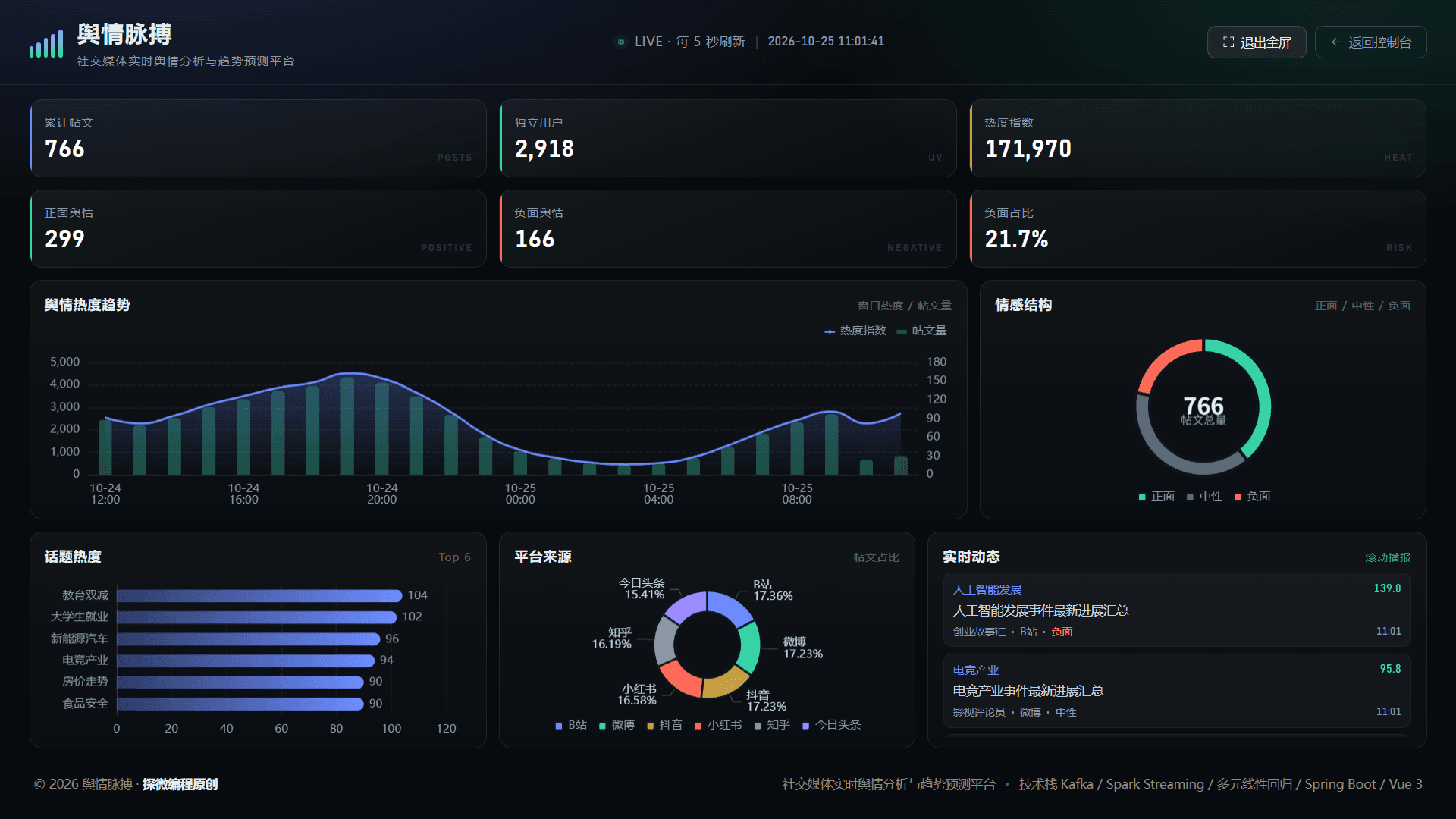Click the 人工智能发展 topic tag
This screenshot has height=819, width=1456.
pyautogui.click(x=987, y=589)
